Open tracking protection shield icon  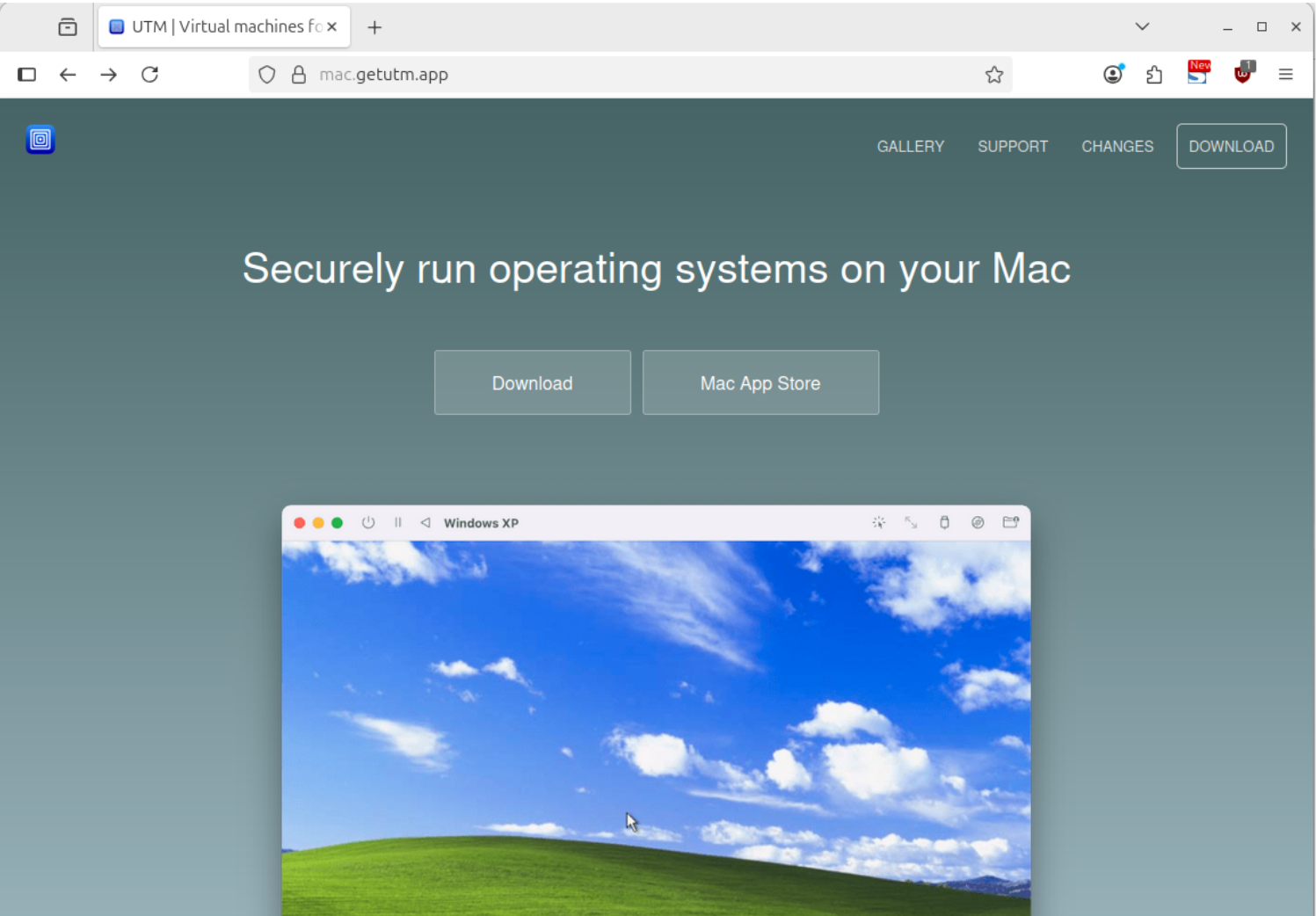(267, 75)
